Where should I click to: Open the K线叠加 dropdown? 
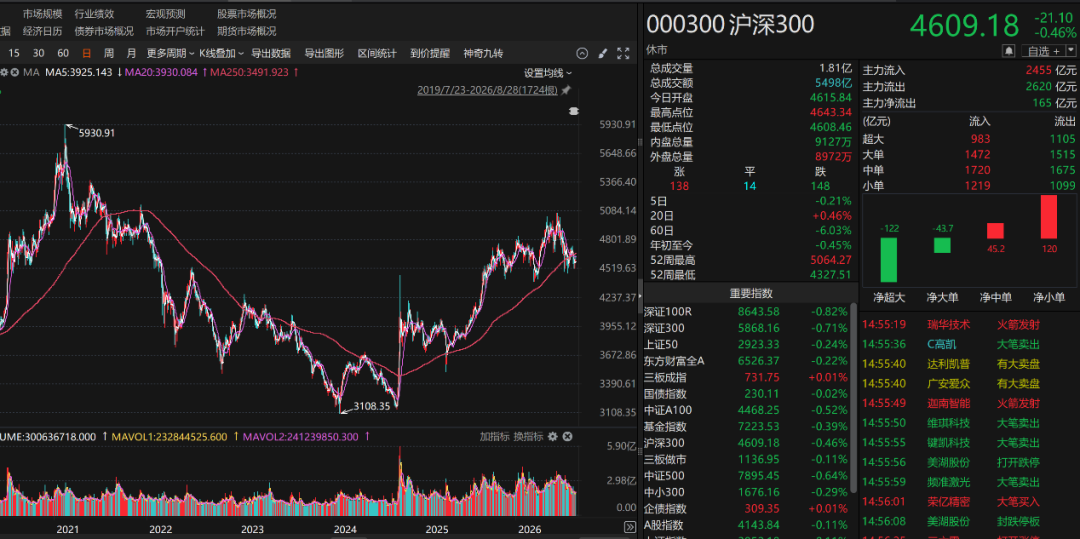click(221, 53)
